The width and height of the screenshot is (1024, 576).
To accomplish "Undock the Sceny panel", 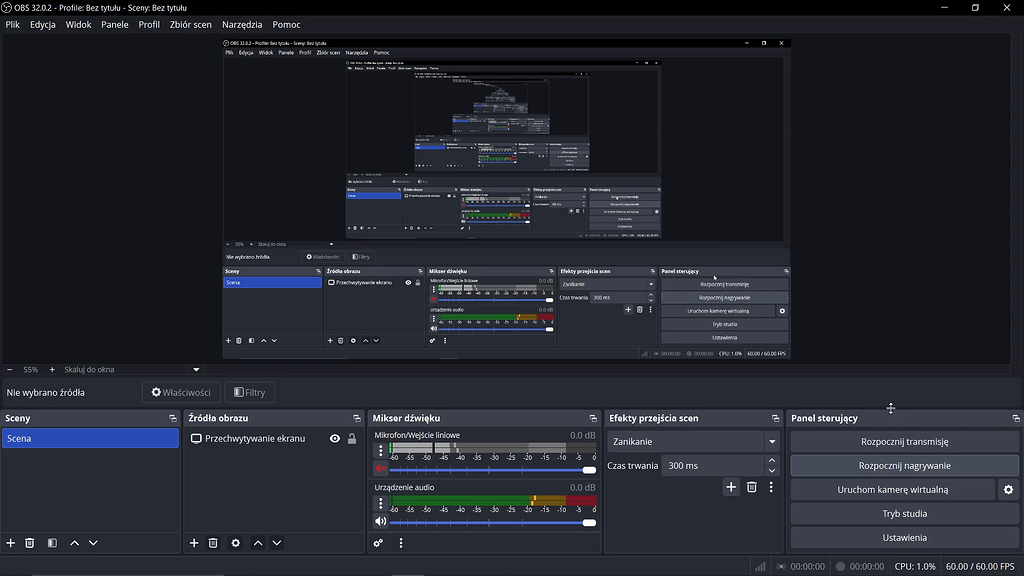I will (173, 419).
